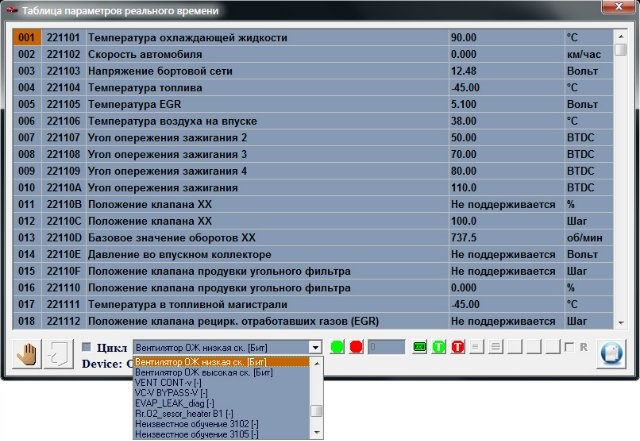The height and width of the screenshot is (441, 640).
Task: Click the small green battery-like icon
Action: pyautogui.click(x=419, y=347)
